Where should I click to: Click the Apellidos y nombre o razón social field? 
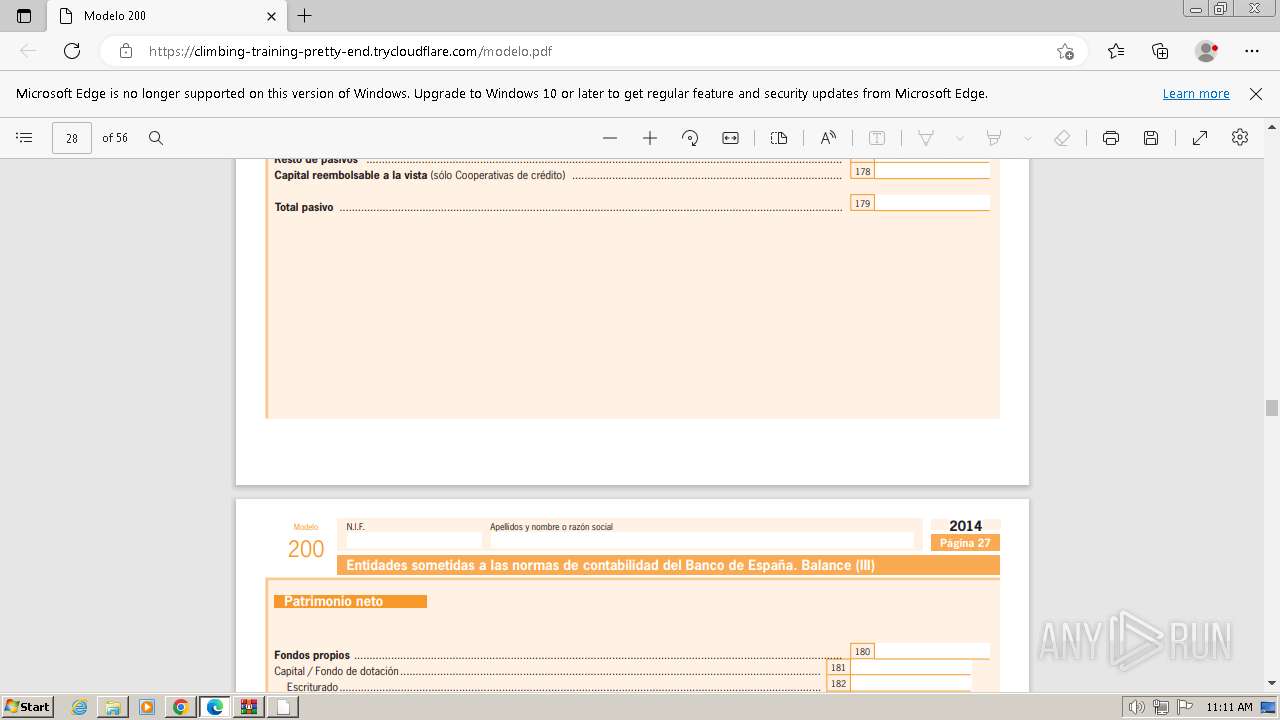click(x=702, y=540)
